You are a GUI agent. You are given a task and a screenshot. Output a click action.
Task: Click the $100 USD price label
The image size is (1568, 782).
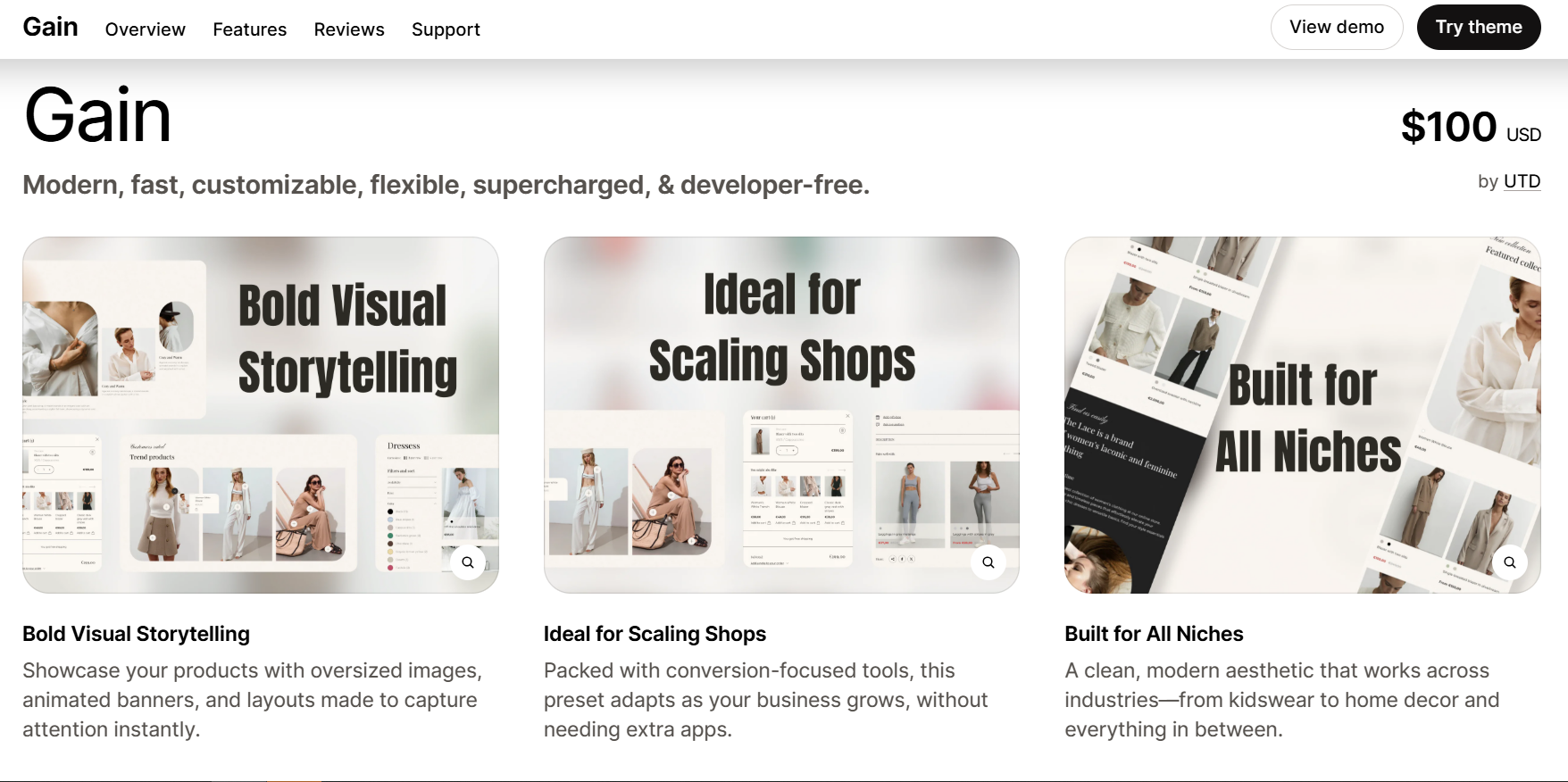tap(1471, 127)
